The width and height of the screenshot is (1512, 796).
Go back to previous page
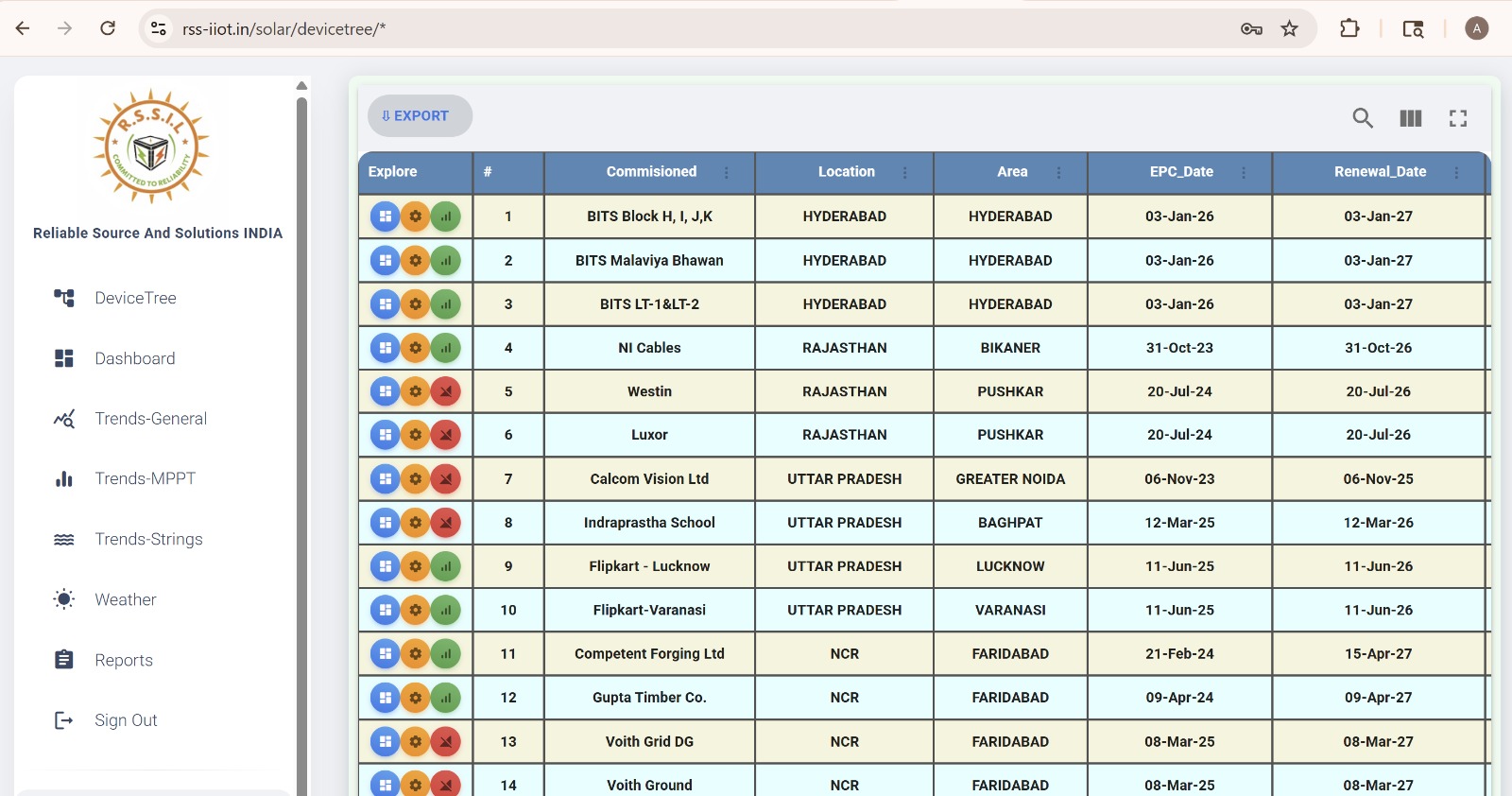coord(23,28)
